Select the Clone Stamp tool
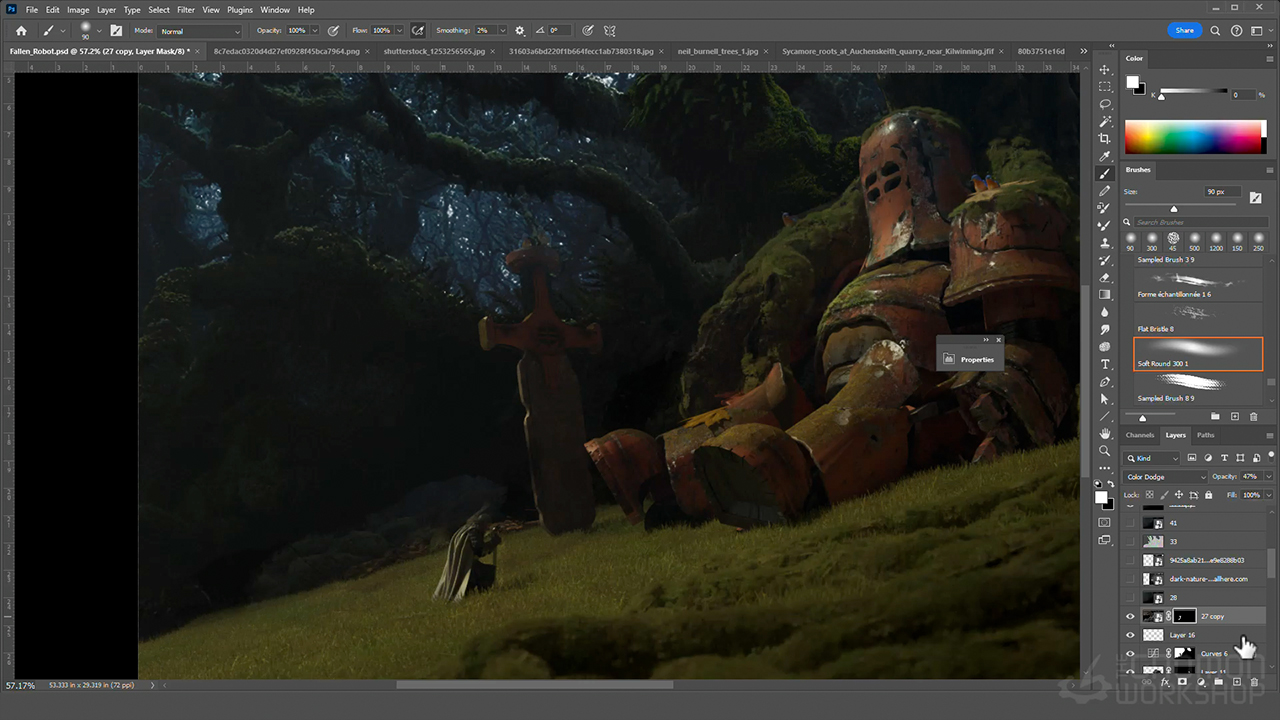This screenshot has width=1280, height=720. click(1105, 243)
